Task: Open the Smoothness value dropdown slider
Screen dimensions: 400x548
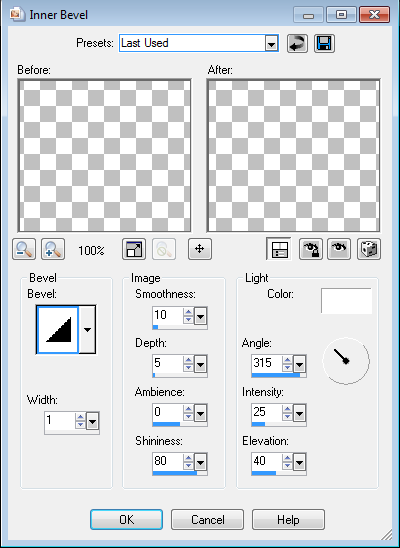Action: (201, 317)
